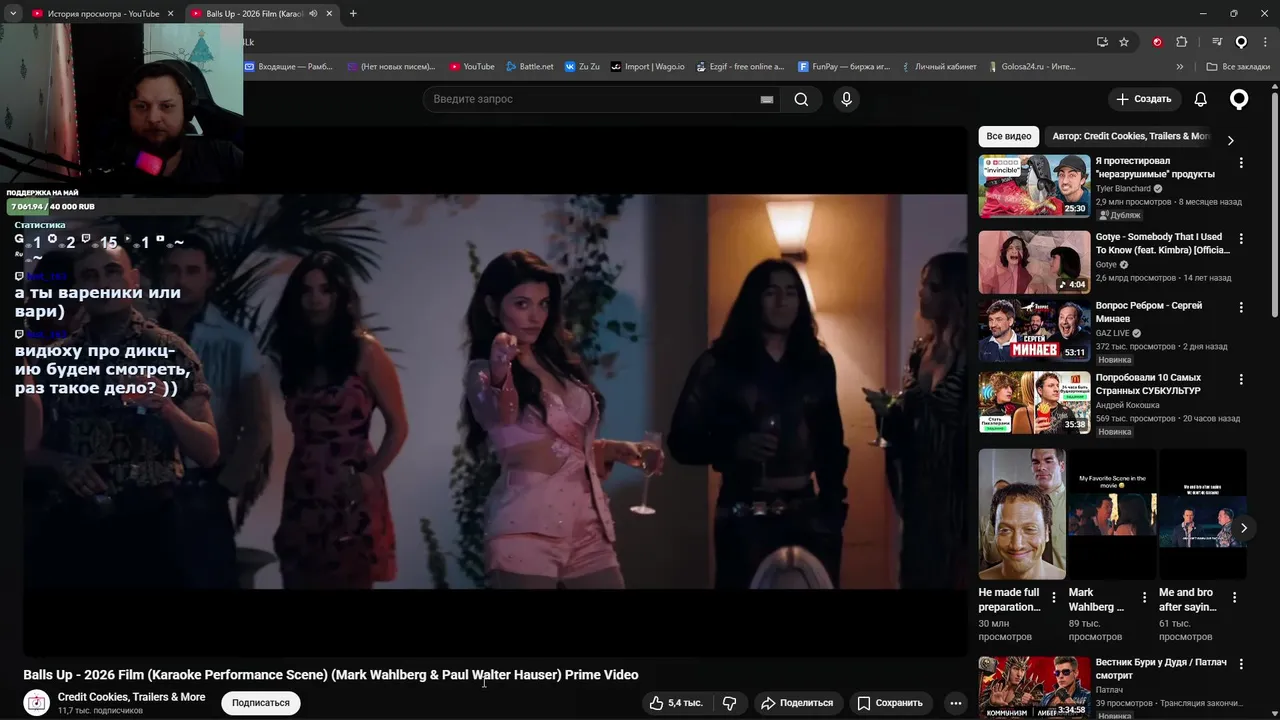Open the Extensions puzzle icon
The image size is (1280, 720).
coord(1181,42)
